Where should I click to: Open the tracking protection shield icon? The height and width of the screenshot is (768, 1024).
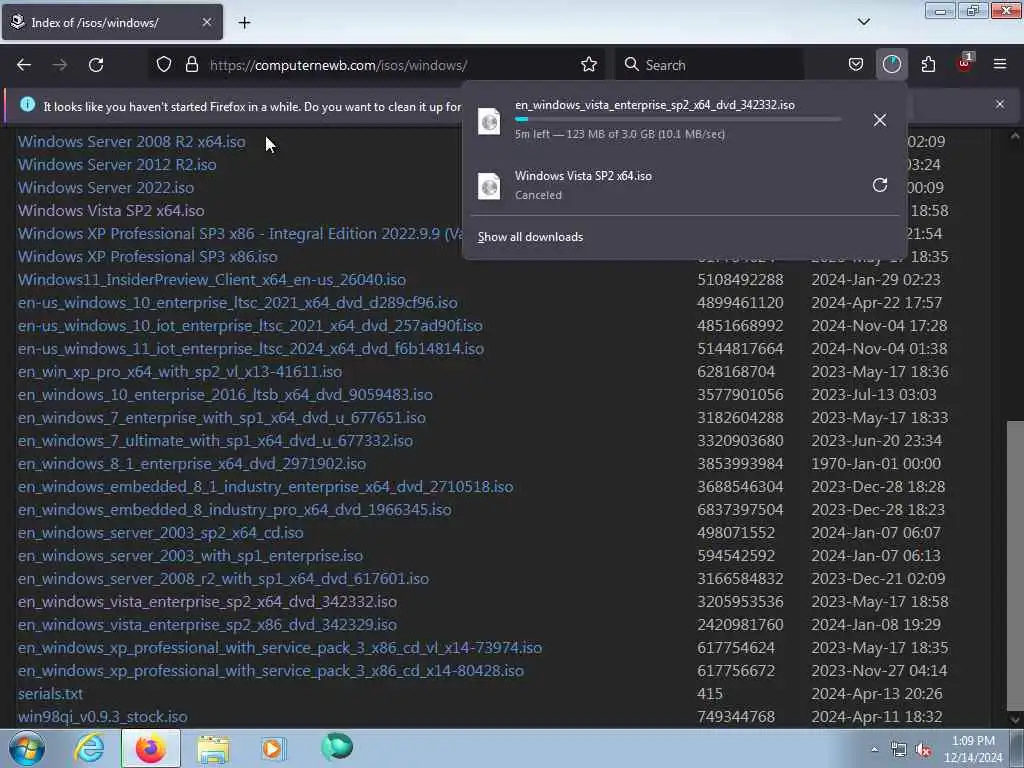[x=164, y=65]
